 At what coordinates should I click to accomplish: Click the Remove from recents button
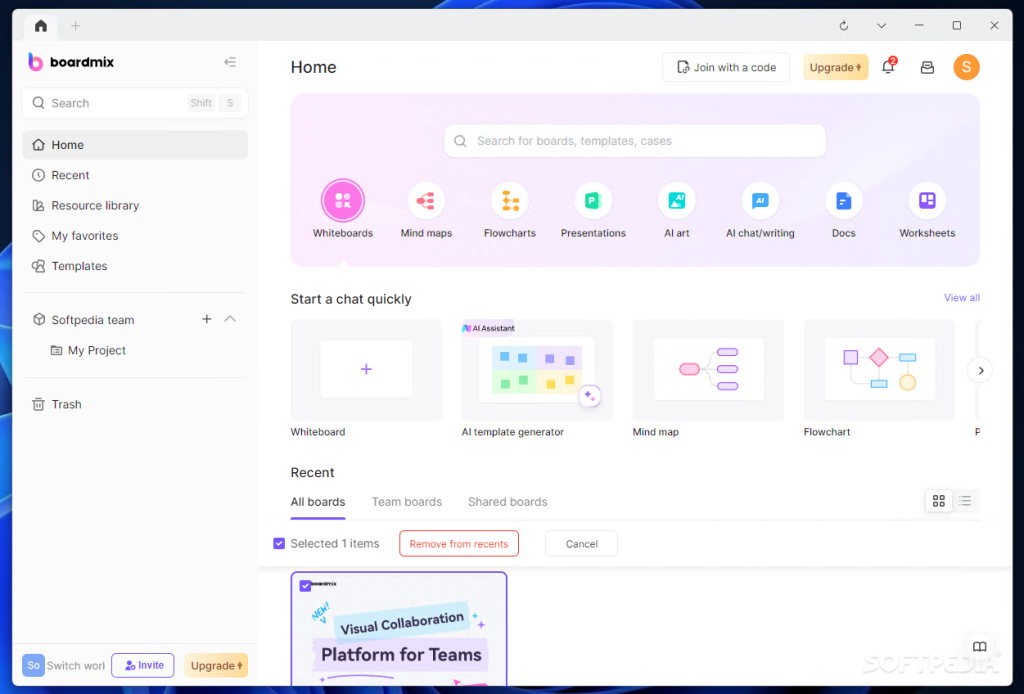458,544
